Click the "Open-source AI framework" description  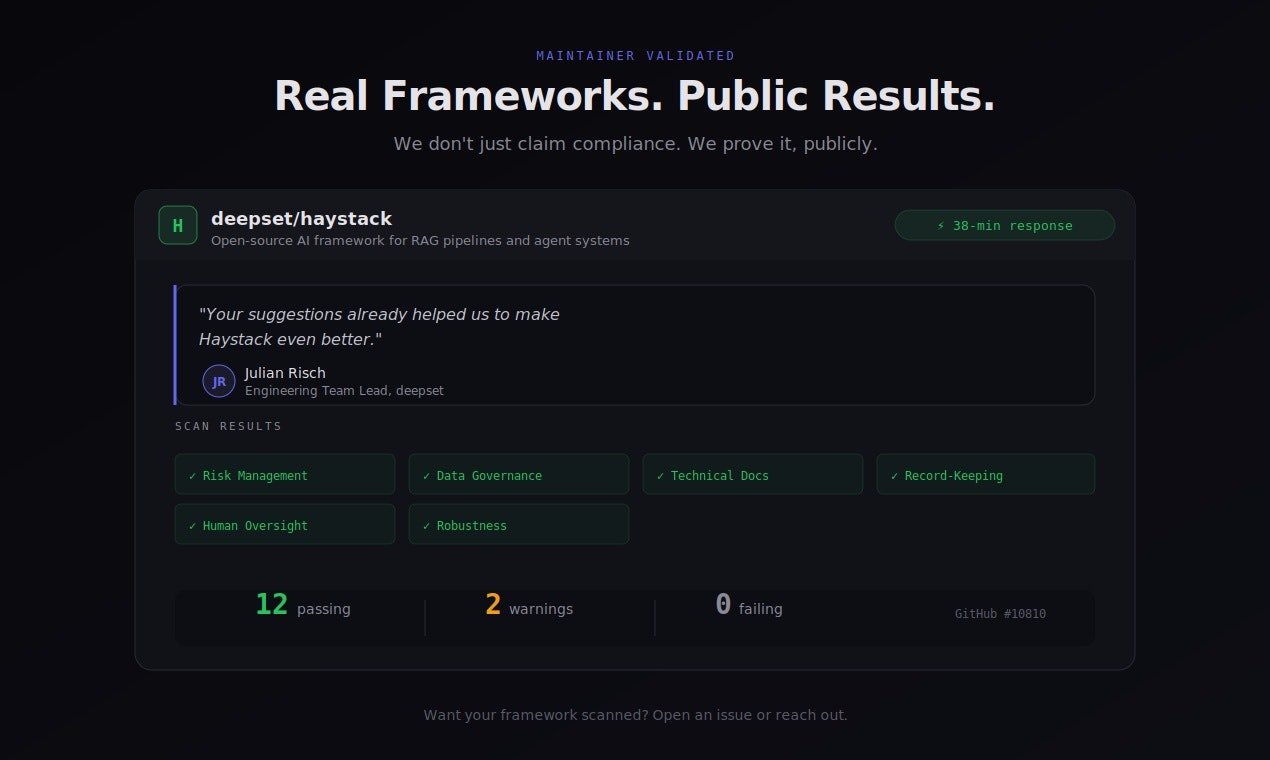[420, 241]
